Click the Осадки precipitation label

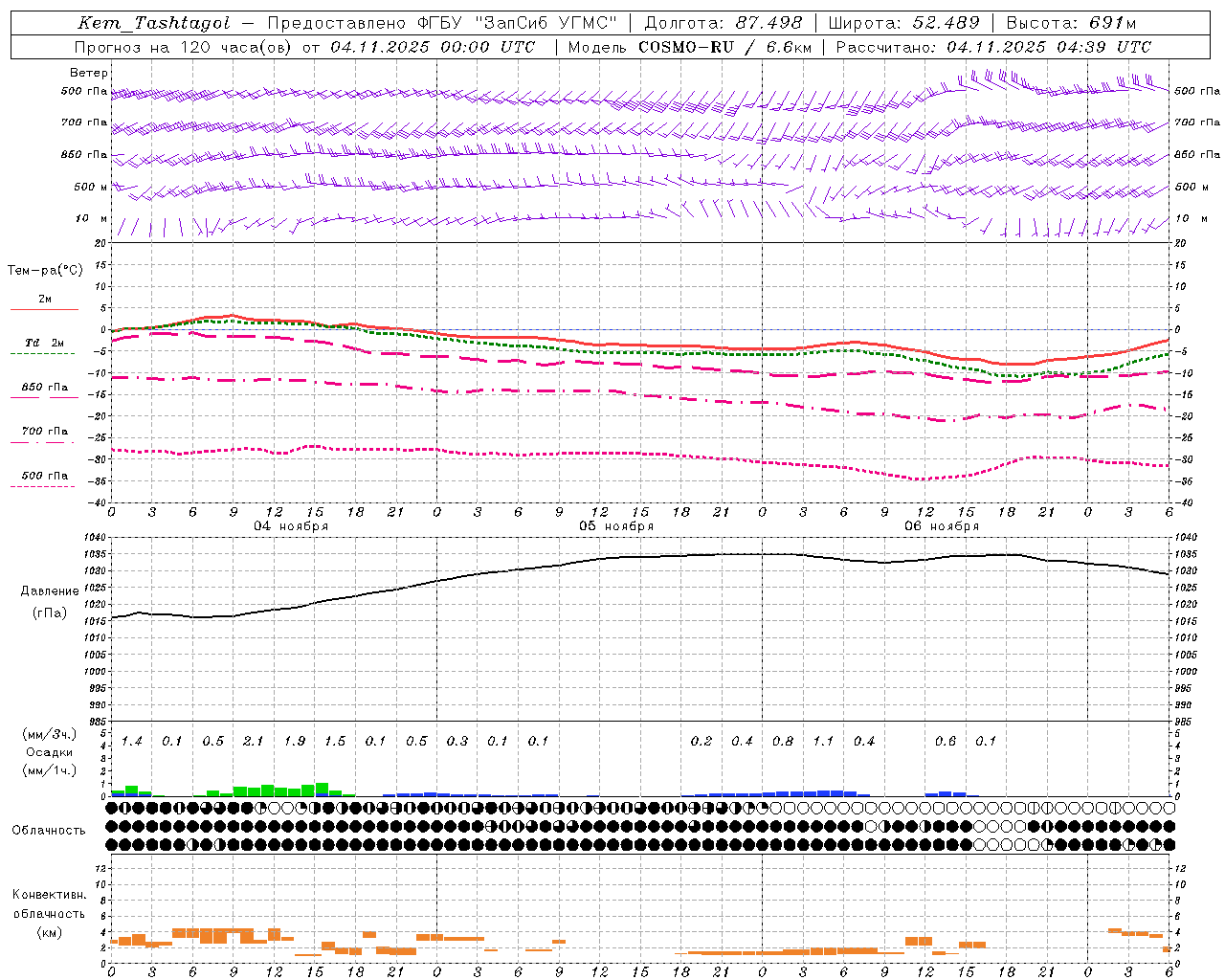pos(49,752)
